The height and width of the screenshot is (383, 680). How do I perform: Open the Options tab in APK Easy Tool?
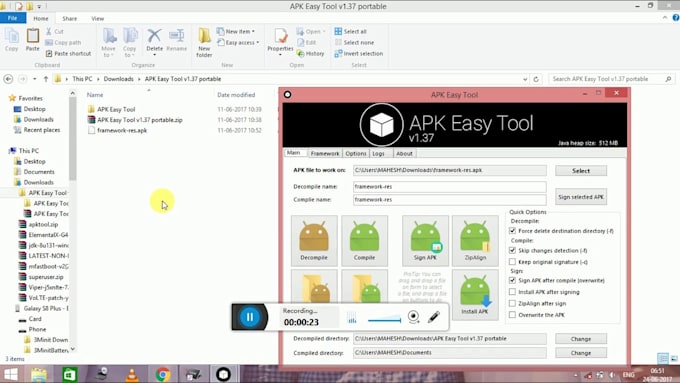tap(356, 154)
